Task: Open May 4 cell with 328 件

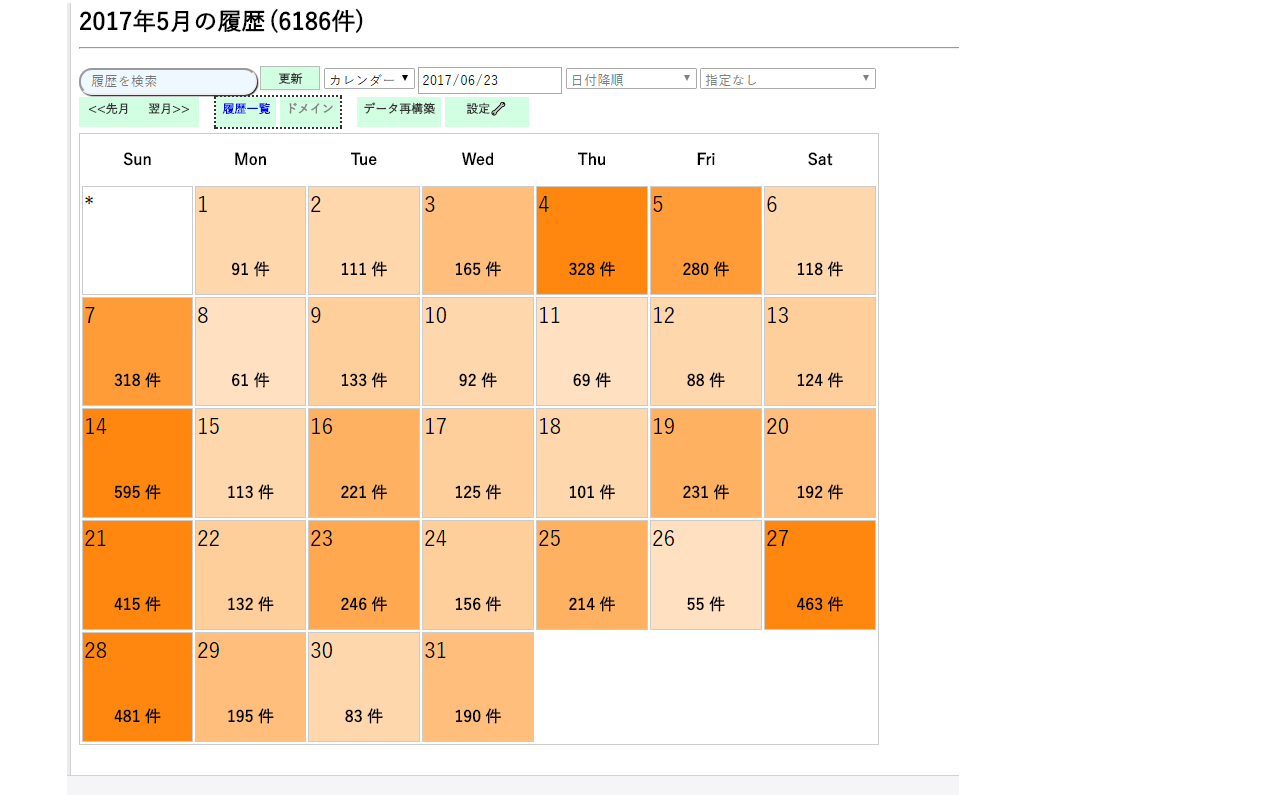Action: pyautogui.click(x=592, y=240)
